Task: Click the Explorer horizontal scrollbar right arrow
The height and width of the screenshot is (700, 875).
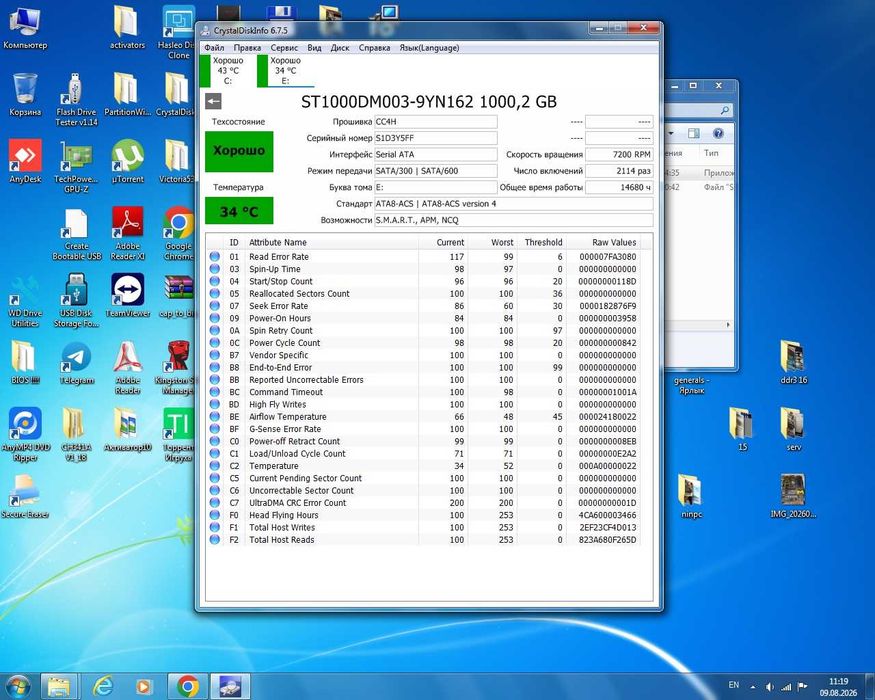Action: (728, 324)
